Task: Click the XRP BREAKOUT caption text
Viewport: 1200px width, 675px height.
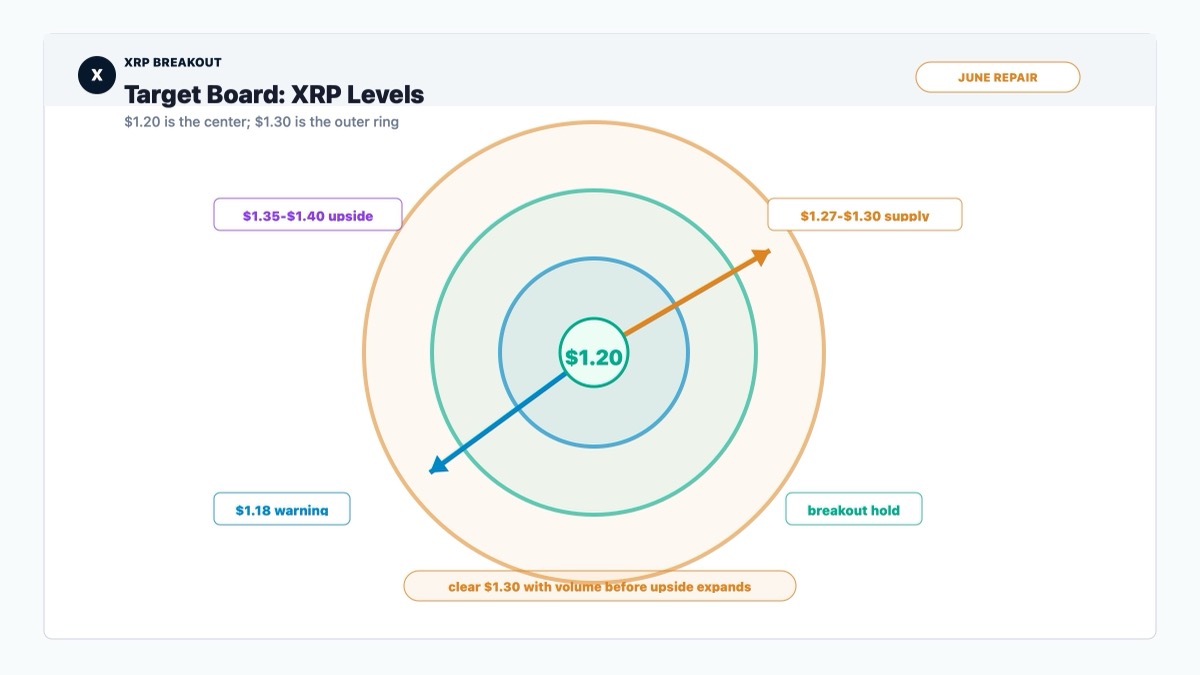Action: click(173, 62)
